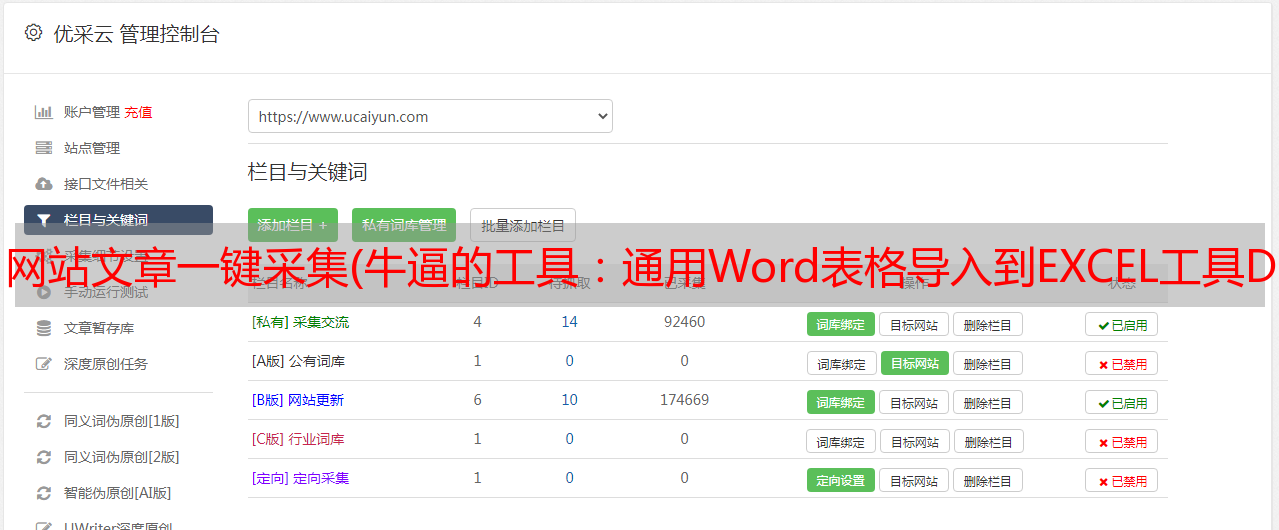Click the filter icon for 栏目与关键词
Screen dimensions: 1279x530
43,220
